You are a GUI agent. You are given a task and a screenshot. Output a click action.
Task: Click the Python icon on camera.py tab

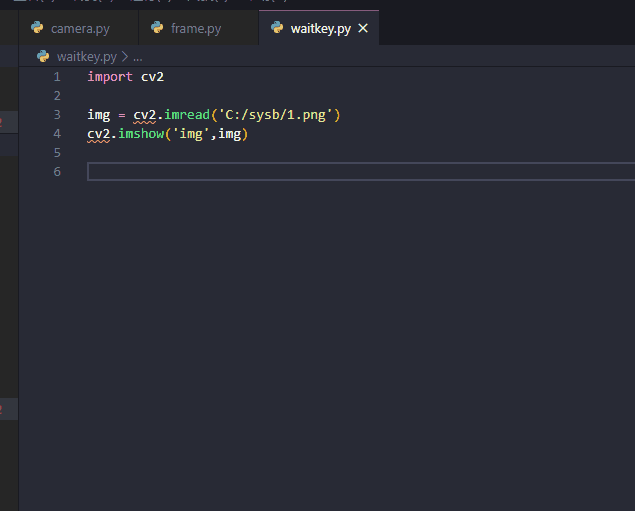point(37,28)
